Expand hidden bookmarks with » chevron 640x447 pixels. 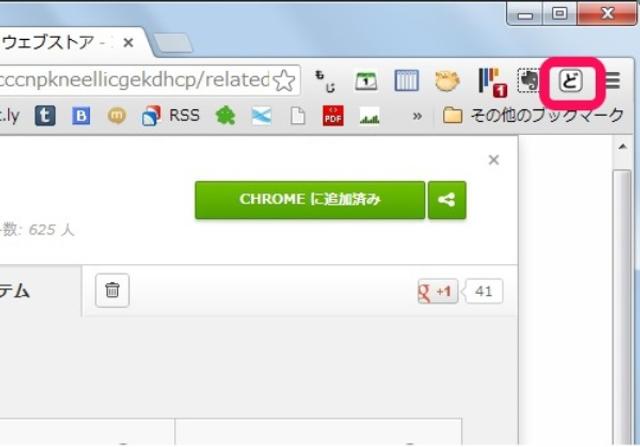coord(417,116)
